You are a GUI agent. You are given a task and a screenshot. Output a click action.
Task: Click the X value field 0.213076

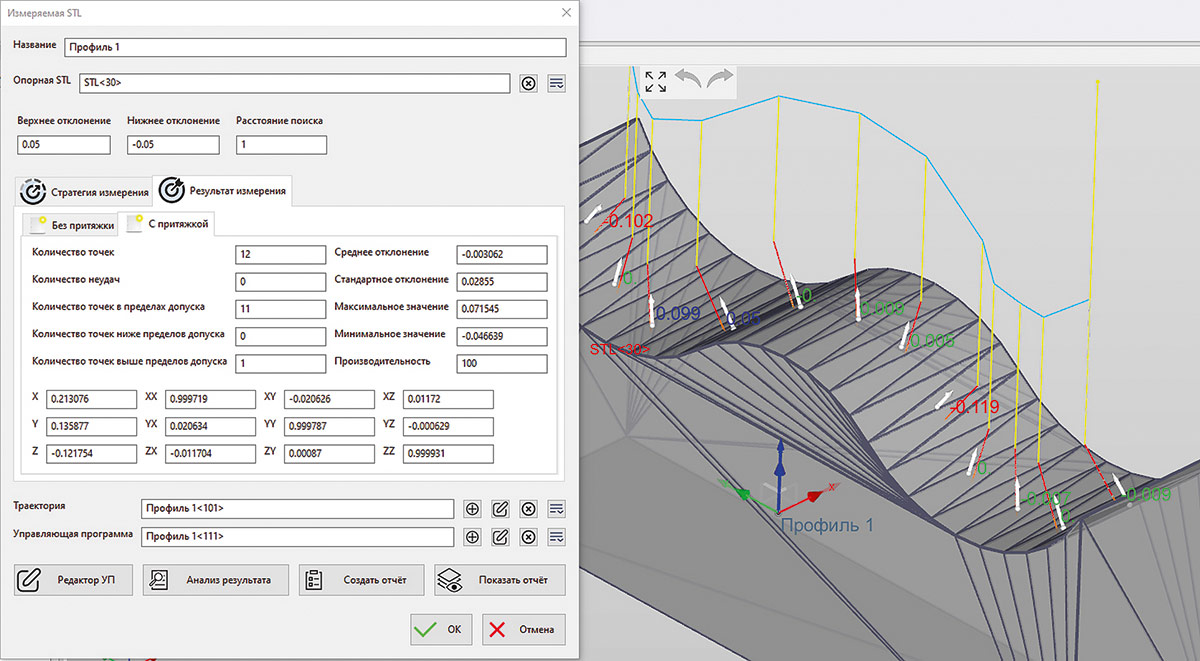90,399
